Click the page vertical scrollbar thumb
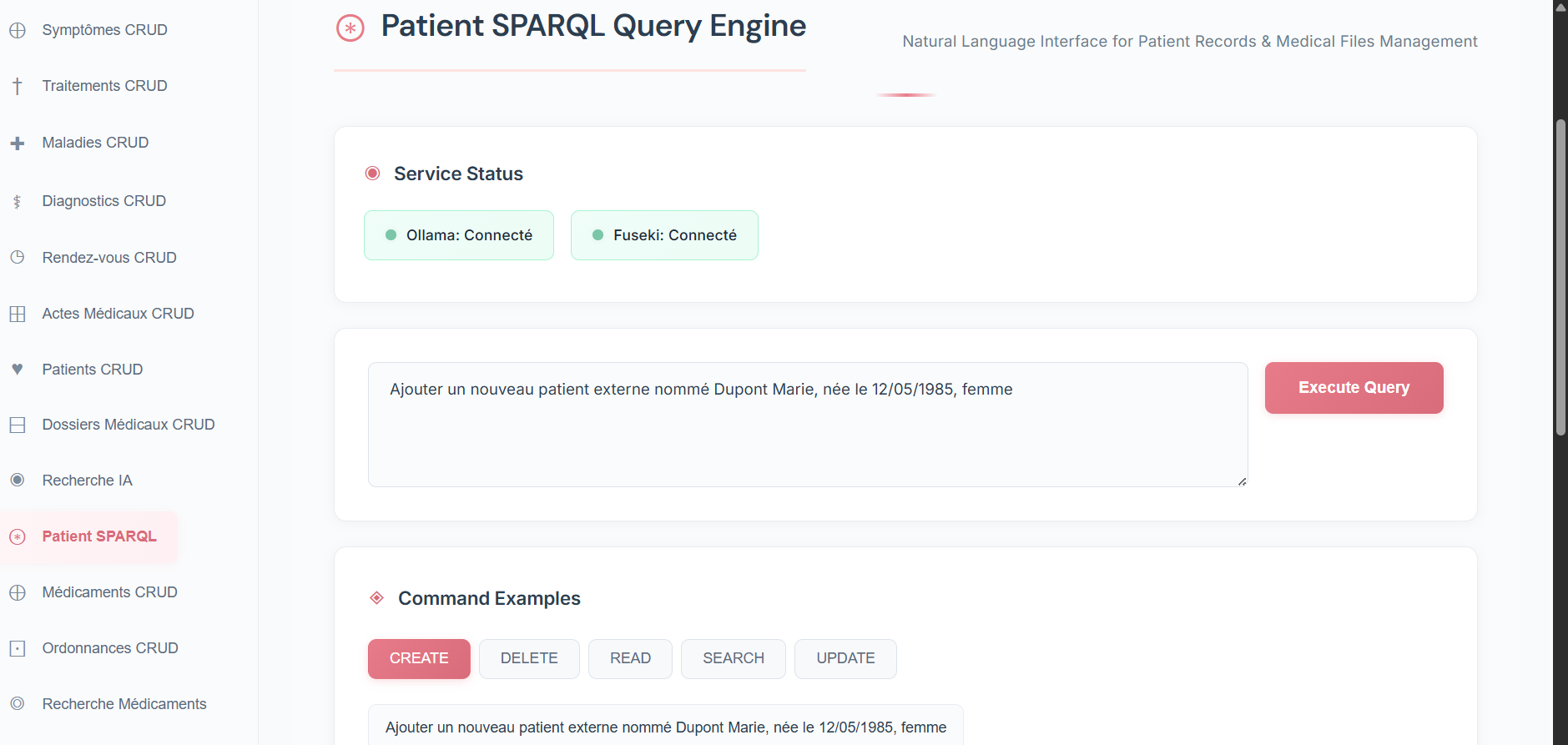Viewport: 1568px width, 745px height. tap(1560, 278)
